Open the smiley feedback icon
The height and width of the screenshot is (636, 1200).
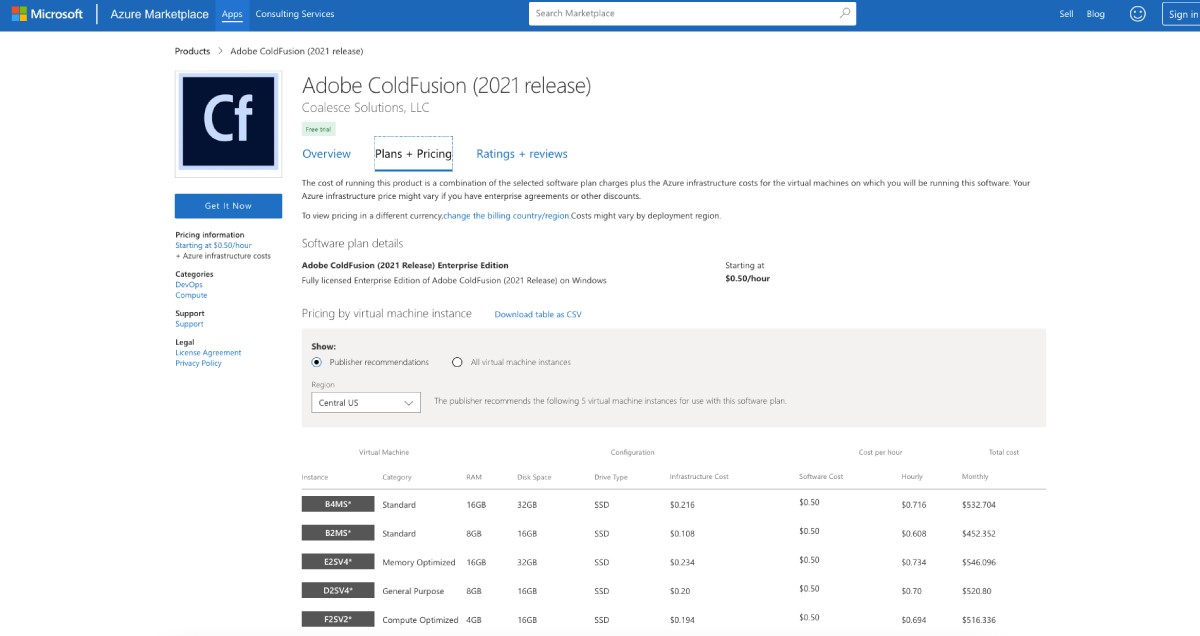tap(1138, 13)
